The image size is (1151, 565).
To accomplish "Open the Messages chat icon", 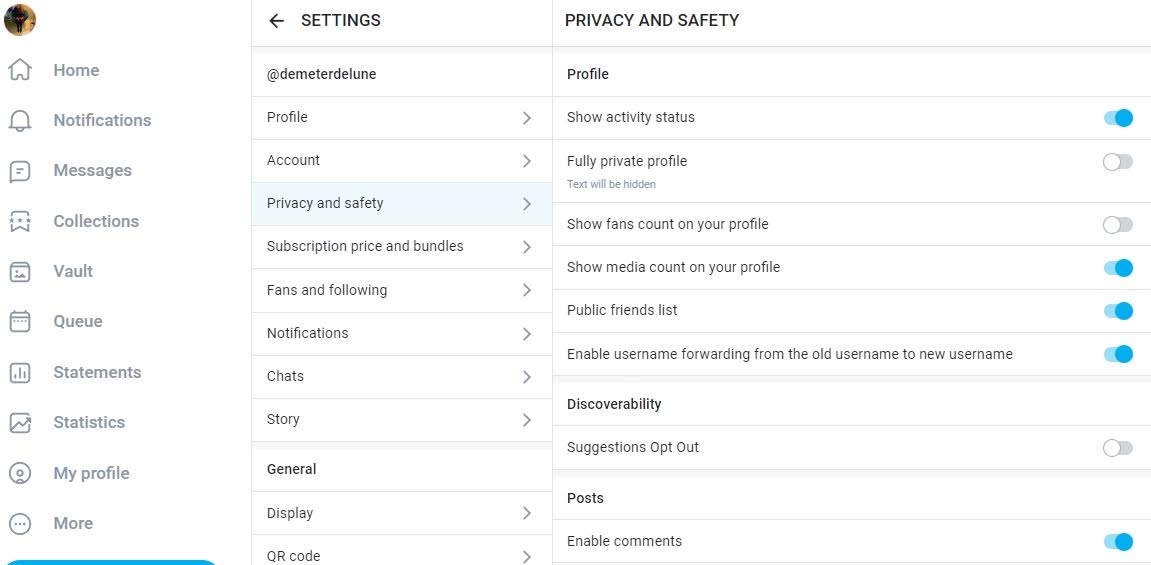I will tap(20, 171).
